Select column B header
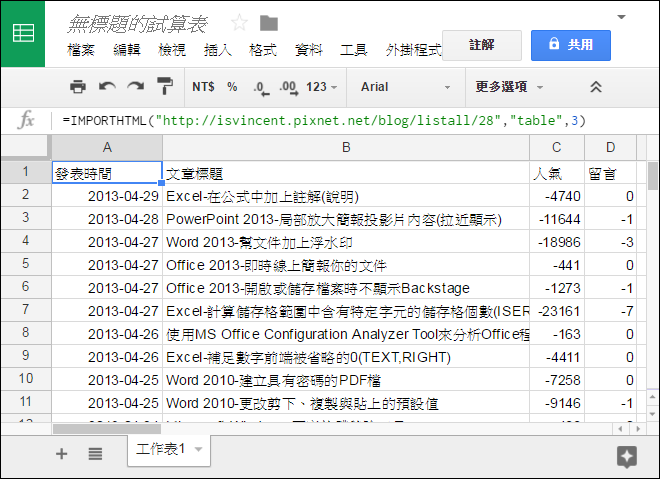 click(x=346, y=147)
